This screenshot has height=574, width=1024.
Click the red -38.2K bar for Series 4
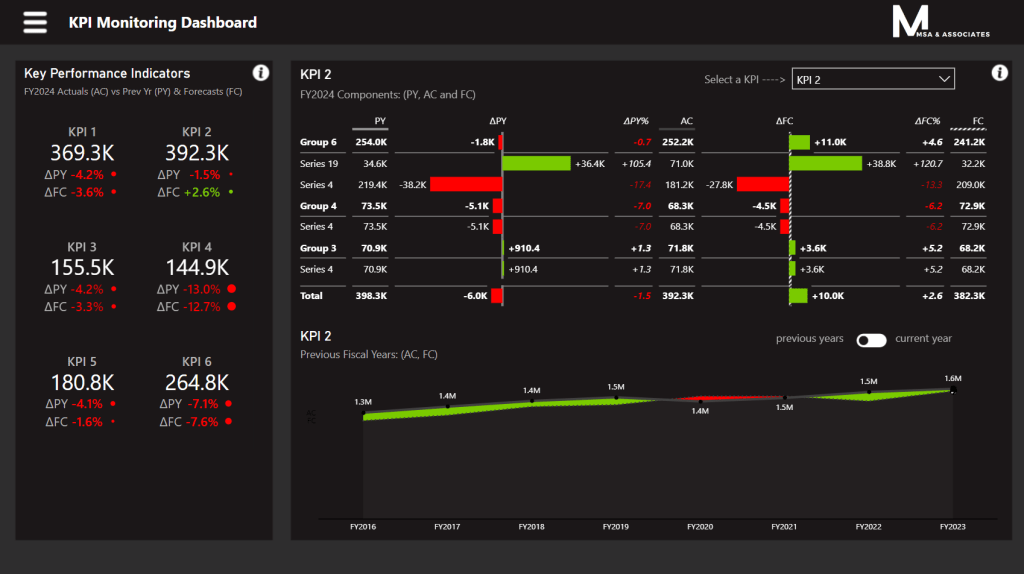[465, 184]
